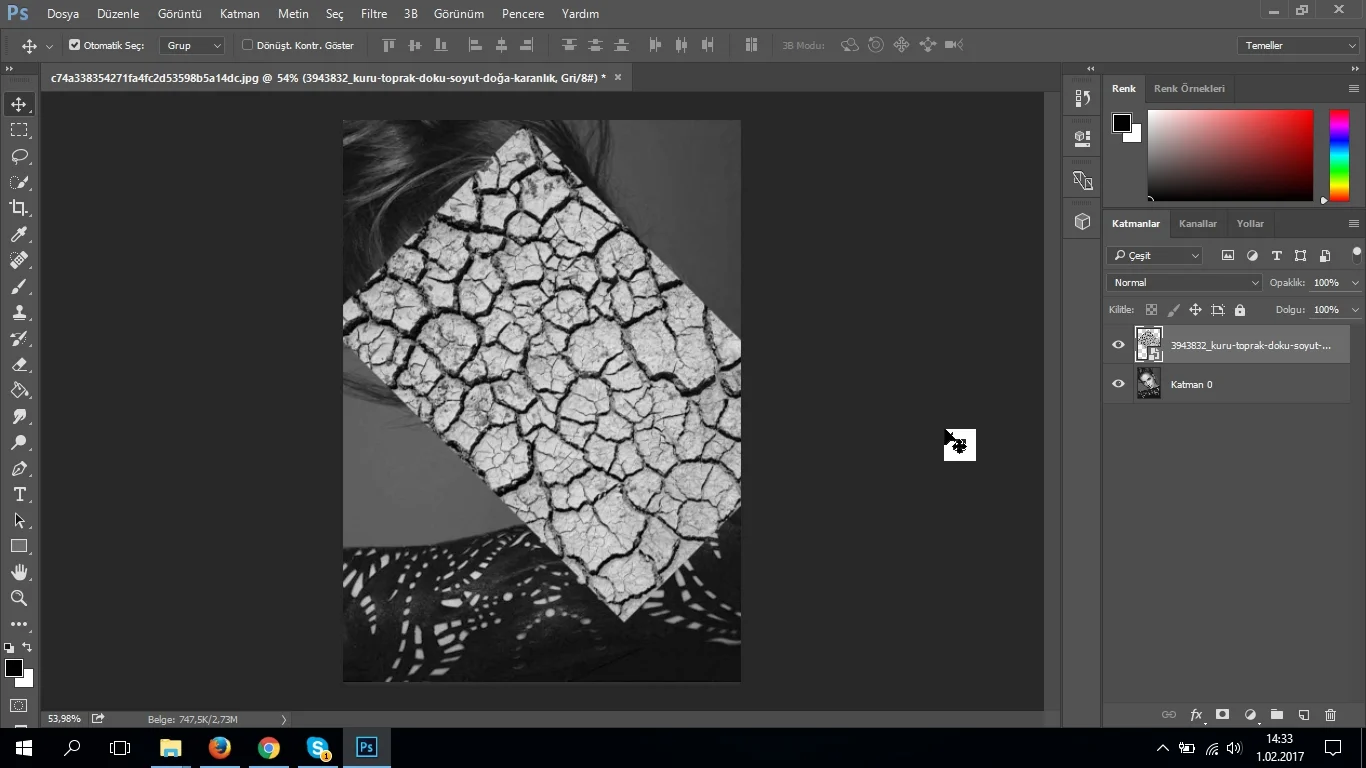Select the Crop tool
Viewport: 1366px width, 768px height.
click(x=19, y=208)
